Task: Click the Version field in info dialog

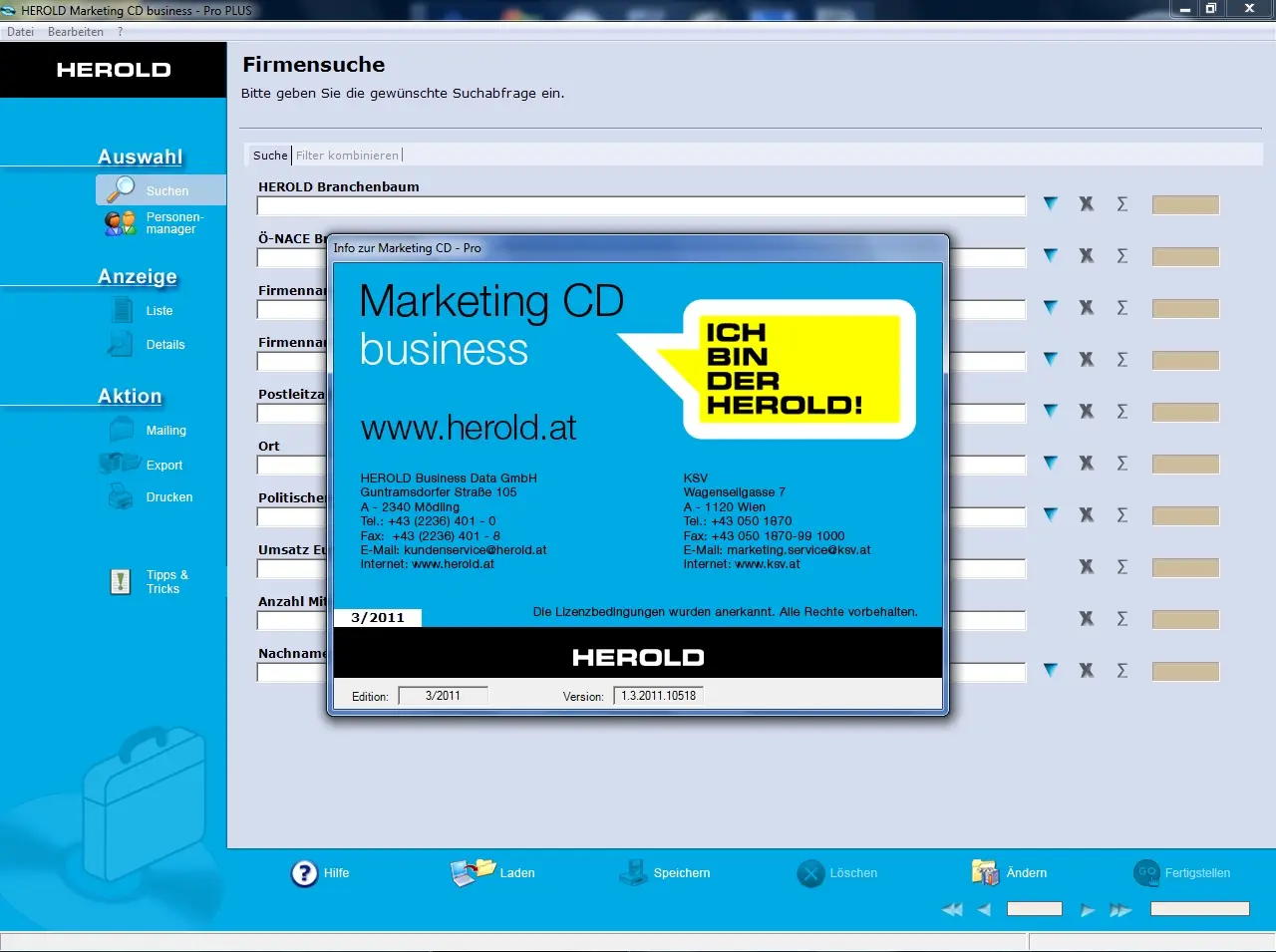Action: pyautogui.click(x=658, y=696)
